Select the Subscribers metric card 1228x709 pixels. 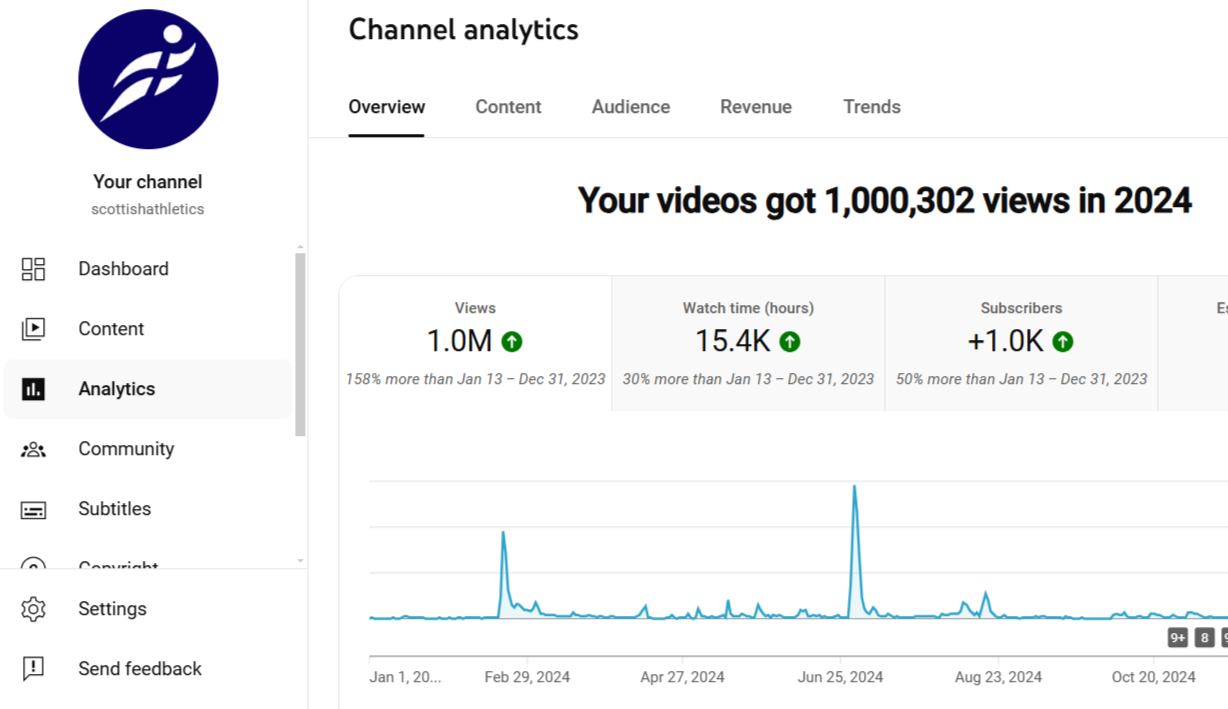click(x=1021, y=343)
